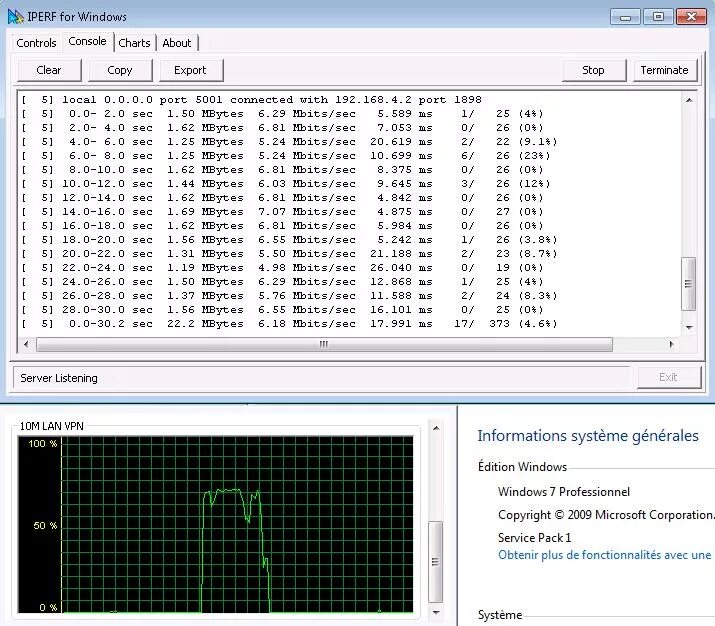Click the console scroll-up arrow
Image resolution: width=715 pixels, height=626 pixels.
tap(689, 100)
